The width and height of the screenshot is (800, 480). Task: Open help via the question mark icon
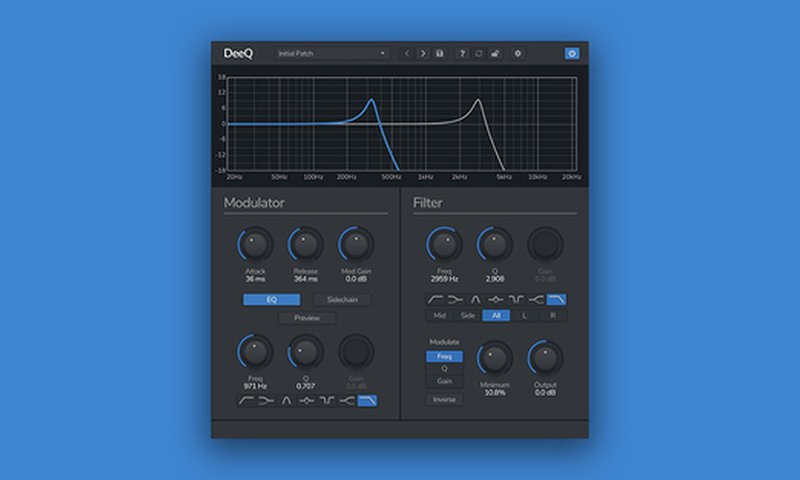462,53
